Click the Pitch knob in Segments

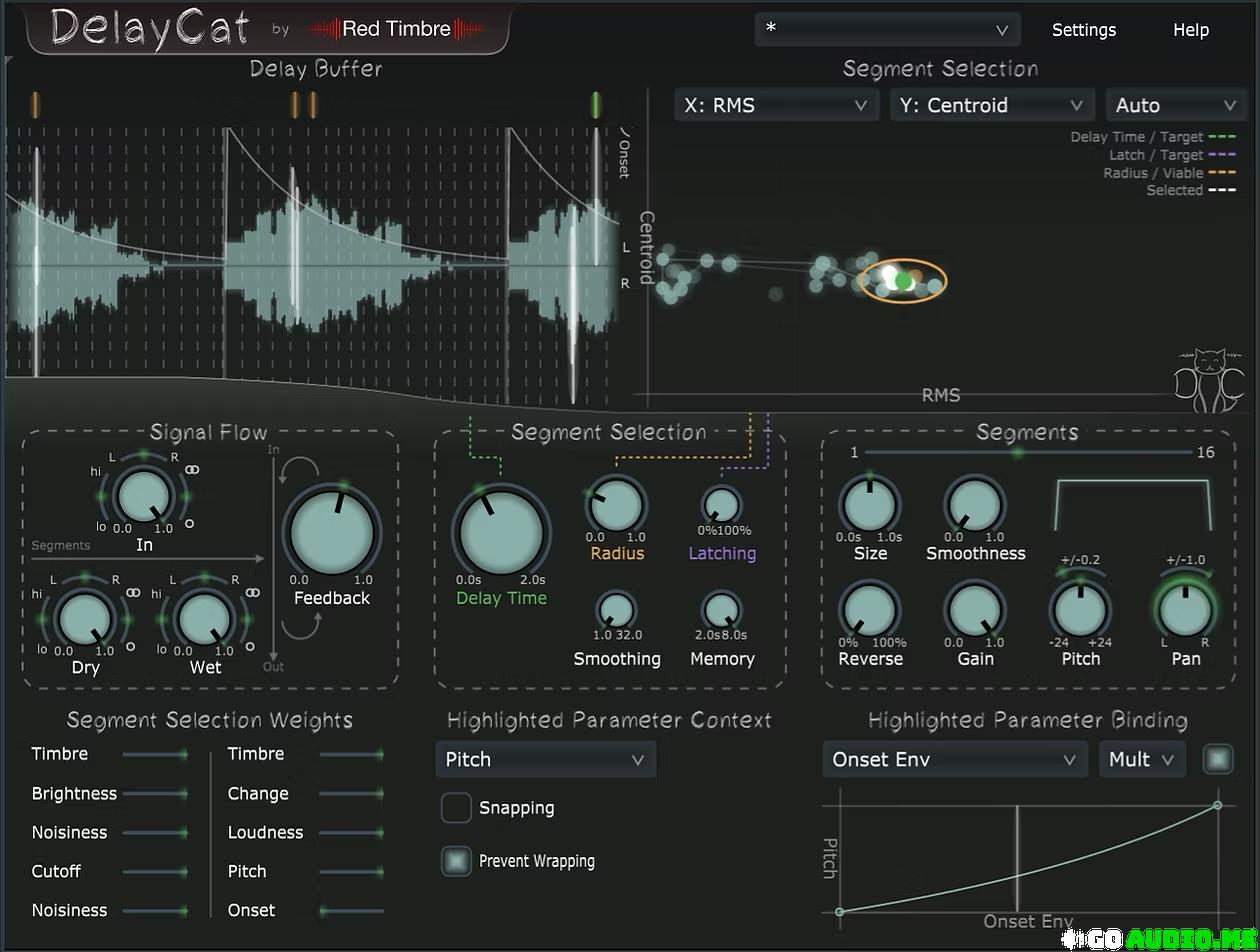1080,610
